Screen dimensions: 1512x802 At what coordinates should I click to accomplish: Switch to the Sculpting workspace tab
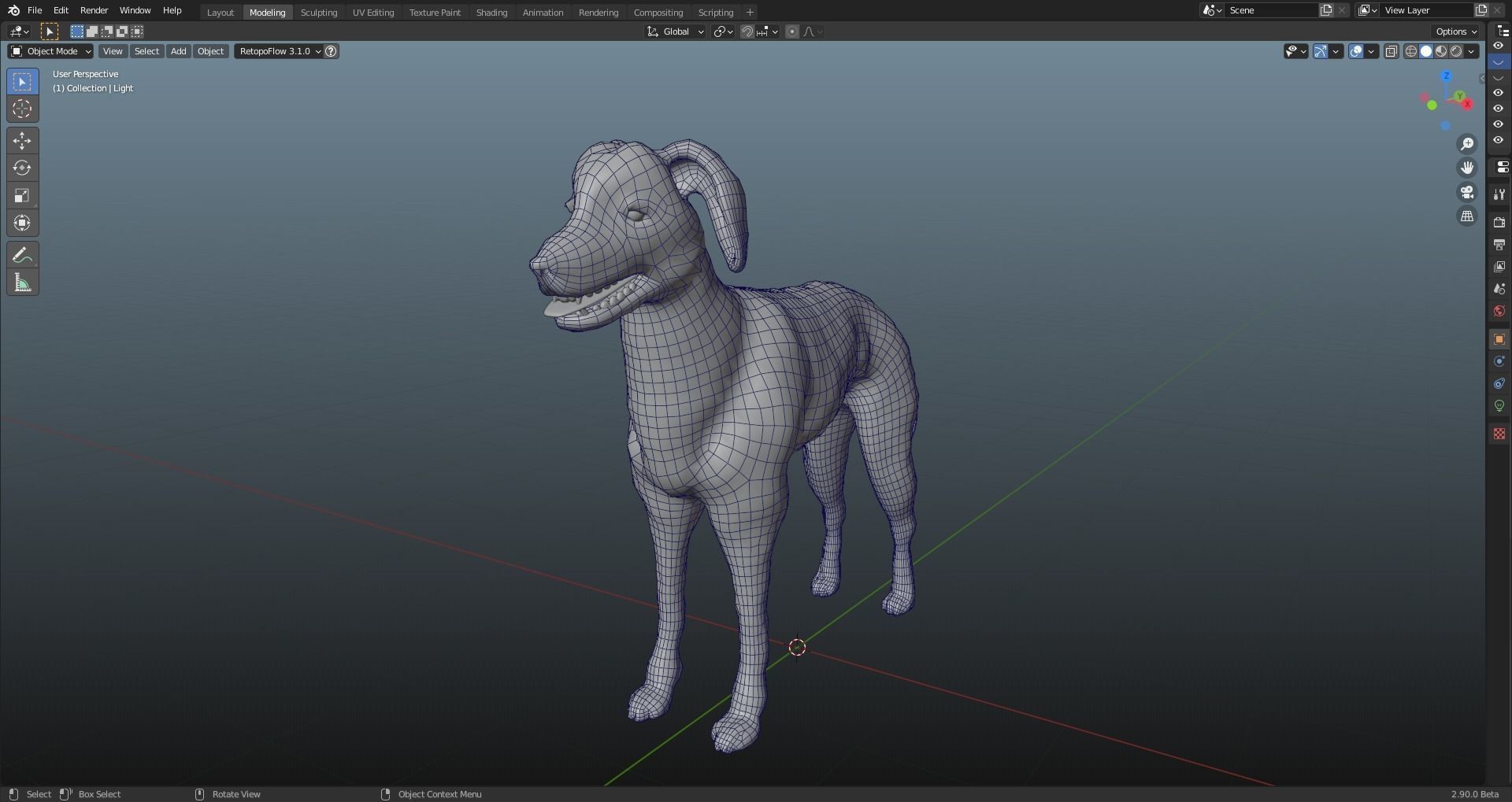tap(318, 13)
